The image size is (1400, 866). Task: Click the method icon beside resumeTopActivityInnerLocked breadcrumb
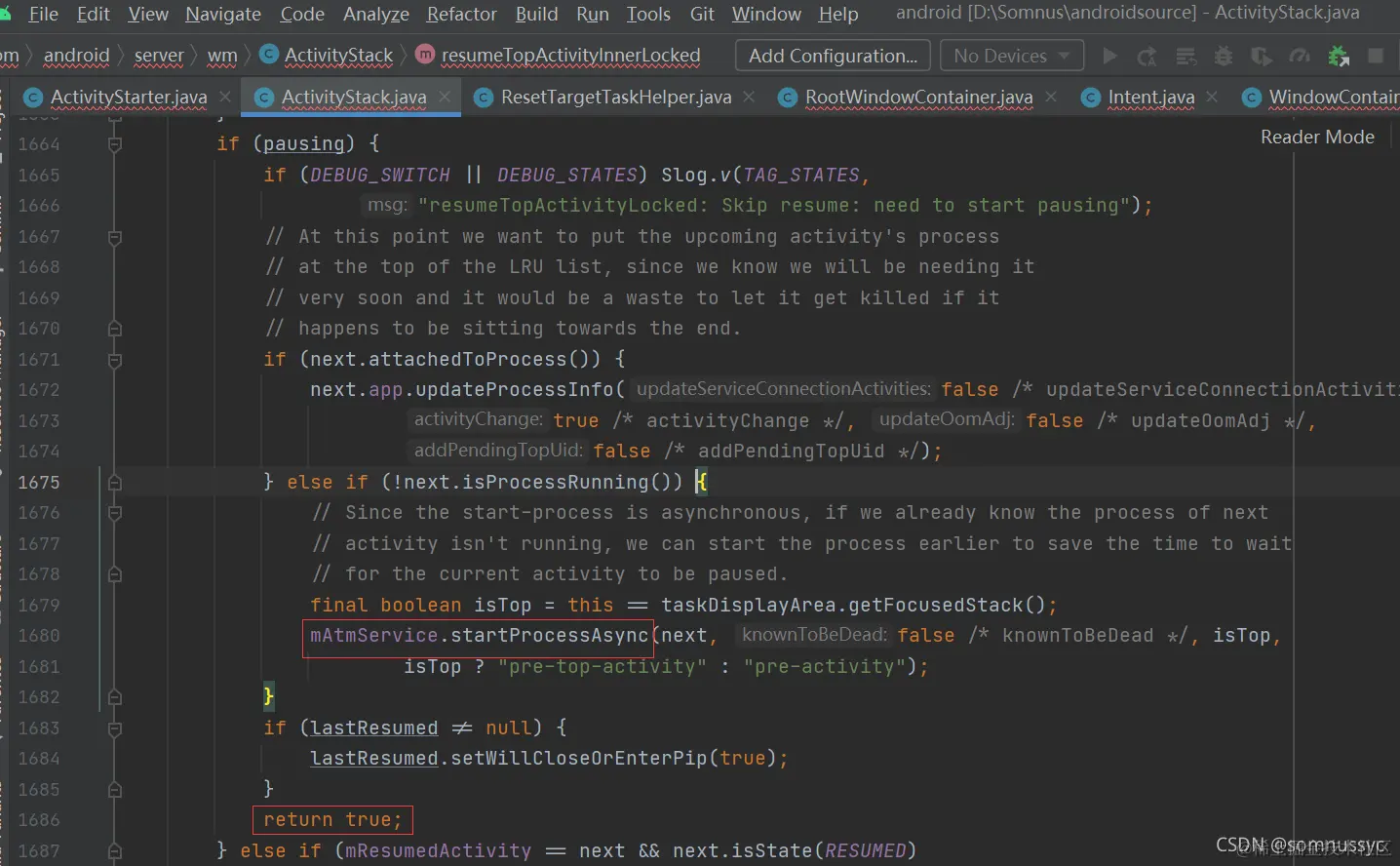click(425, 55)
